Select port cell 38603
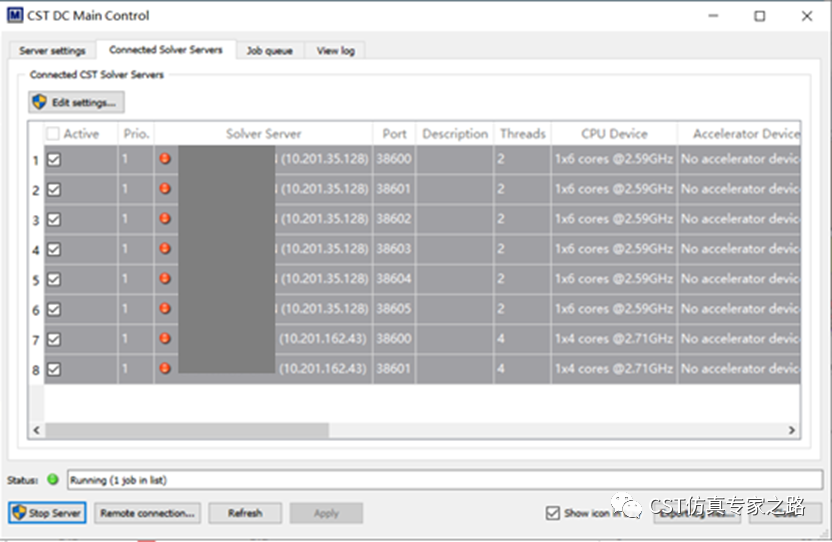832x542 pixels. point(394,248)
